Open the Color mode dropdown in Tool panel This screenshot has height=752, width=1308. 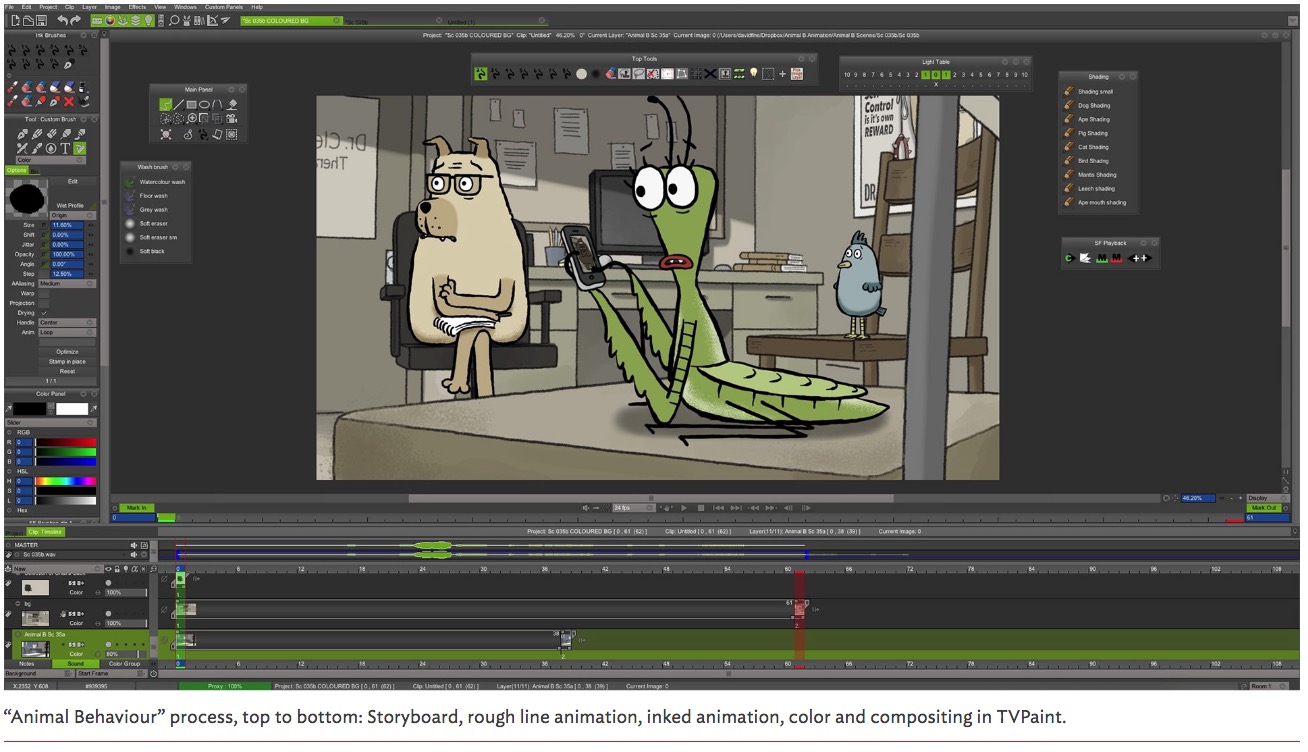(50, 160)
